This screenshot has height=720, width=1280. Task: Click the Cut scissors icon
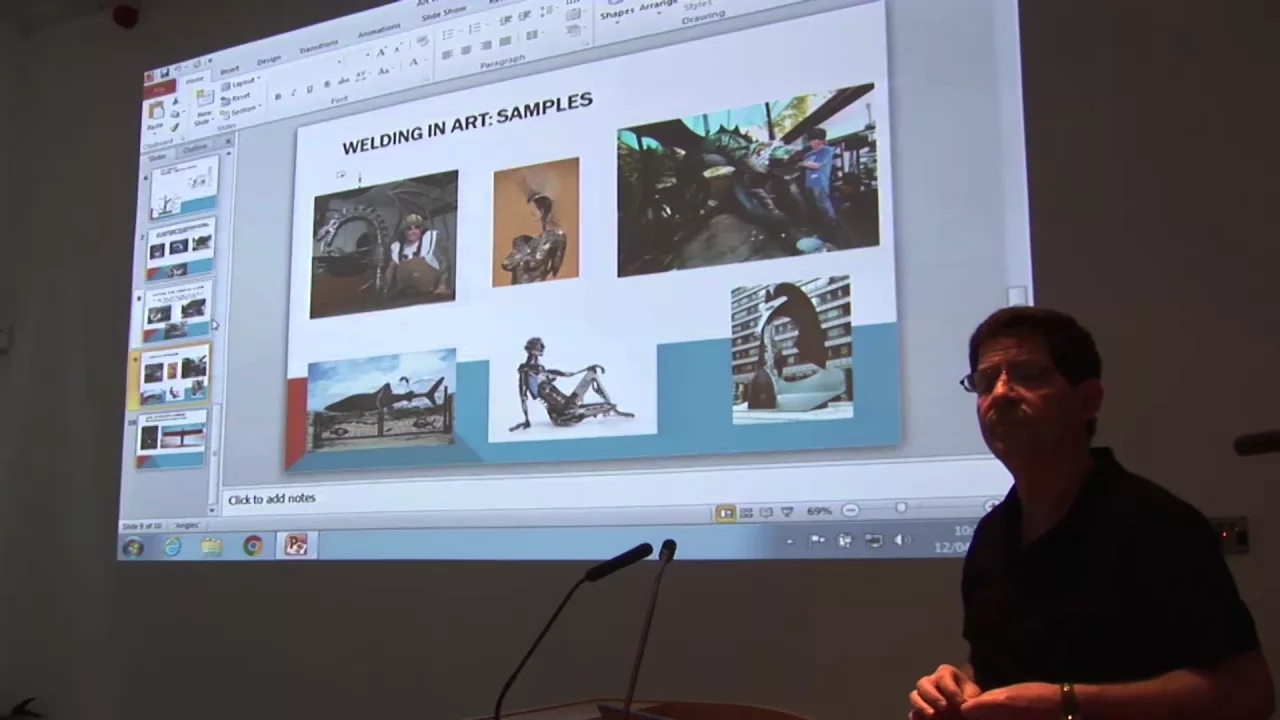pos(175,102)
